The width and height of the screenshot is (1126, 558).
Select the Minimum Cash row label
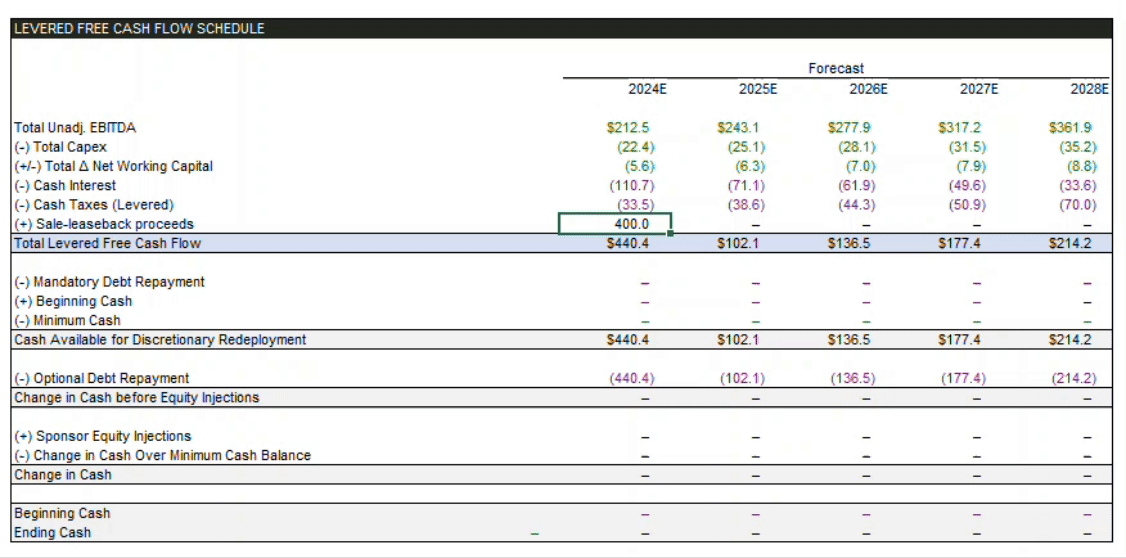[x=67, y=321]
